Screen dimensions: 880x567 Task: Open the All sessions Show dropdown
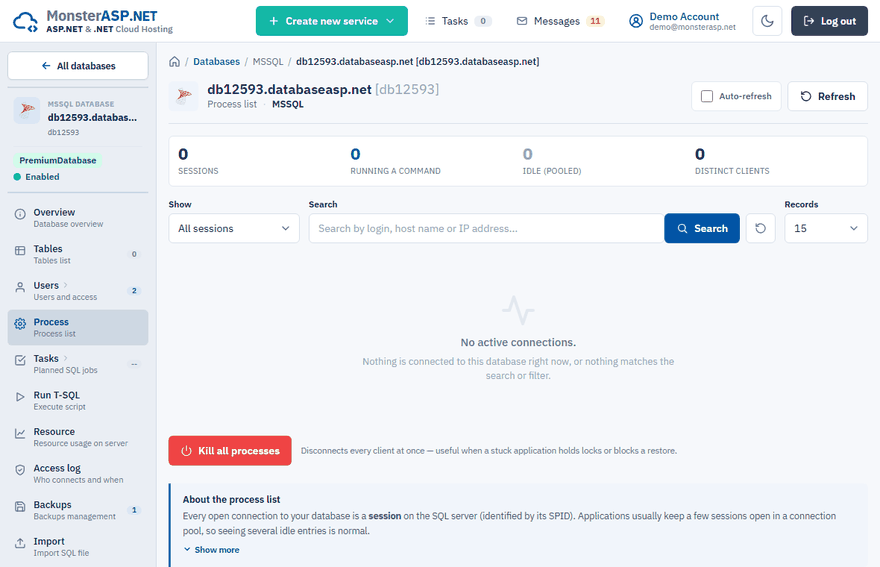click(234, 228)
